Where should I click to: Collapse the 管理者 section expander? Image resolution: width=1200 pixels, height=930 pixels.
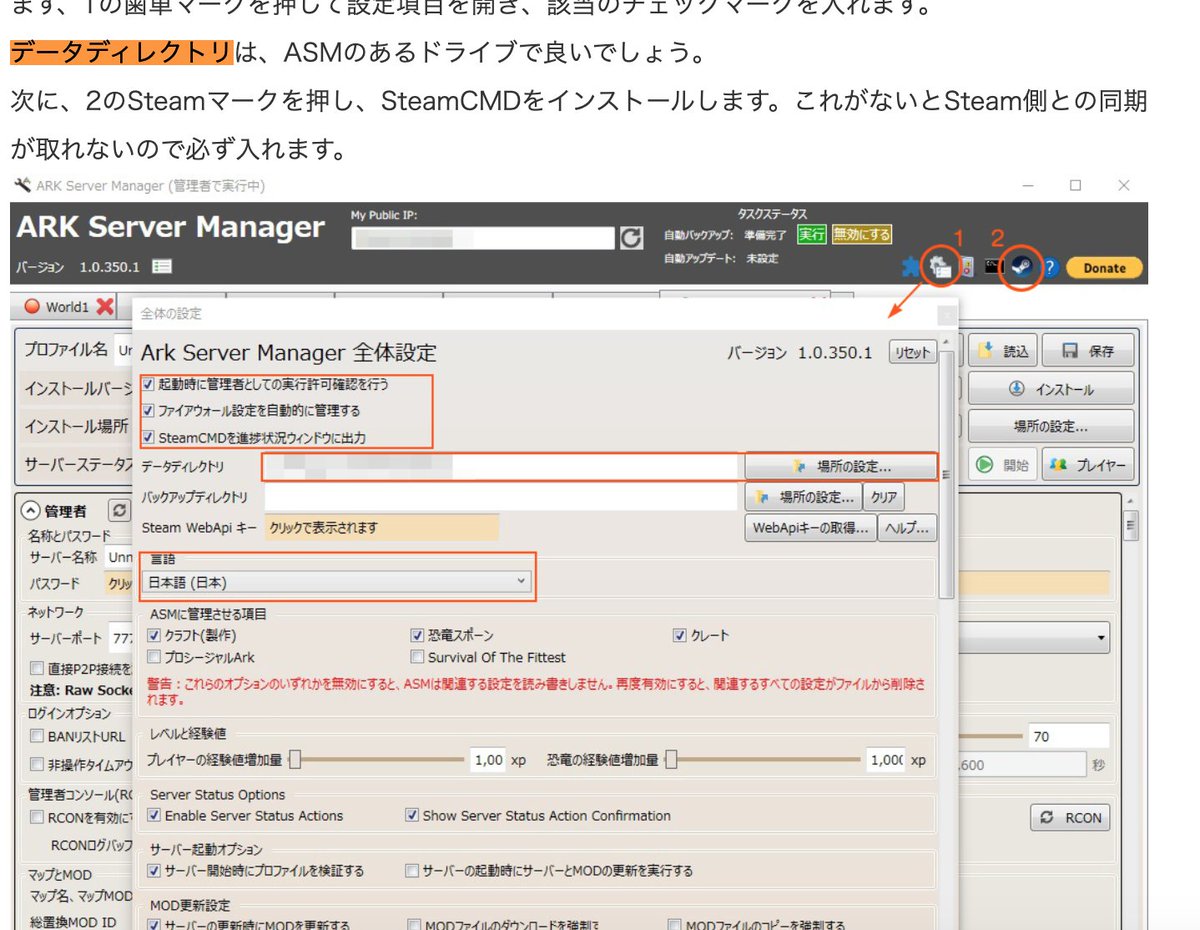point(30,510)
